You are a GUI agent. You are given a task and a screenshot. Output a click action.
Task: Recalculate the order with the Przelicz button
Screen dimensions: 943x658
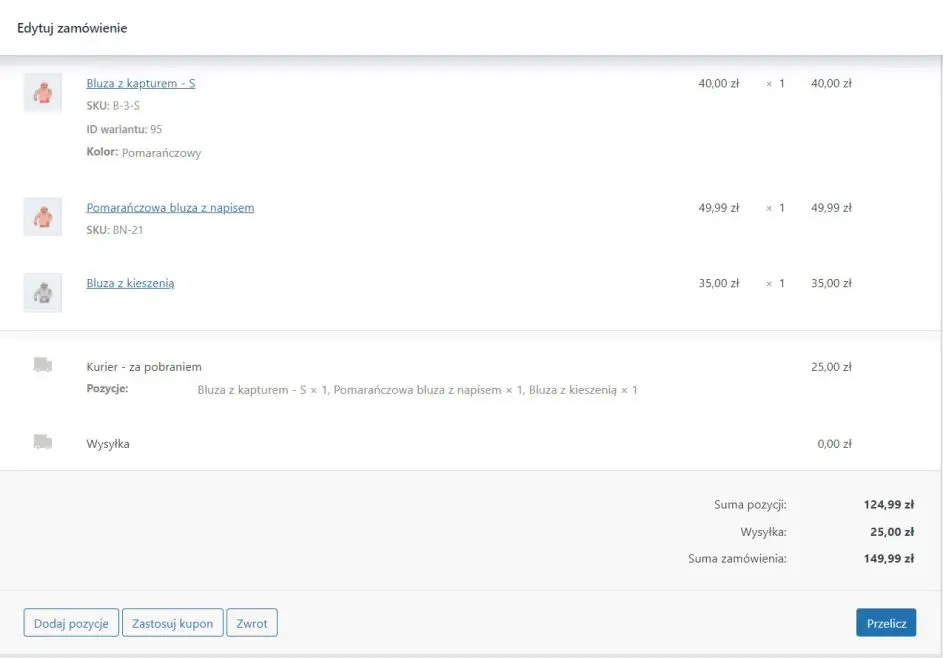886,623
